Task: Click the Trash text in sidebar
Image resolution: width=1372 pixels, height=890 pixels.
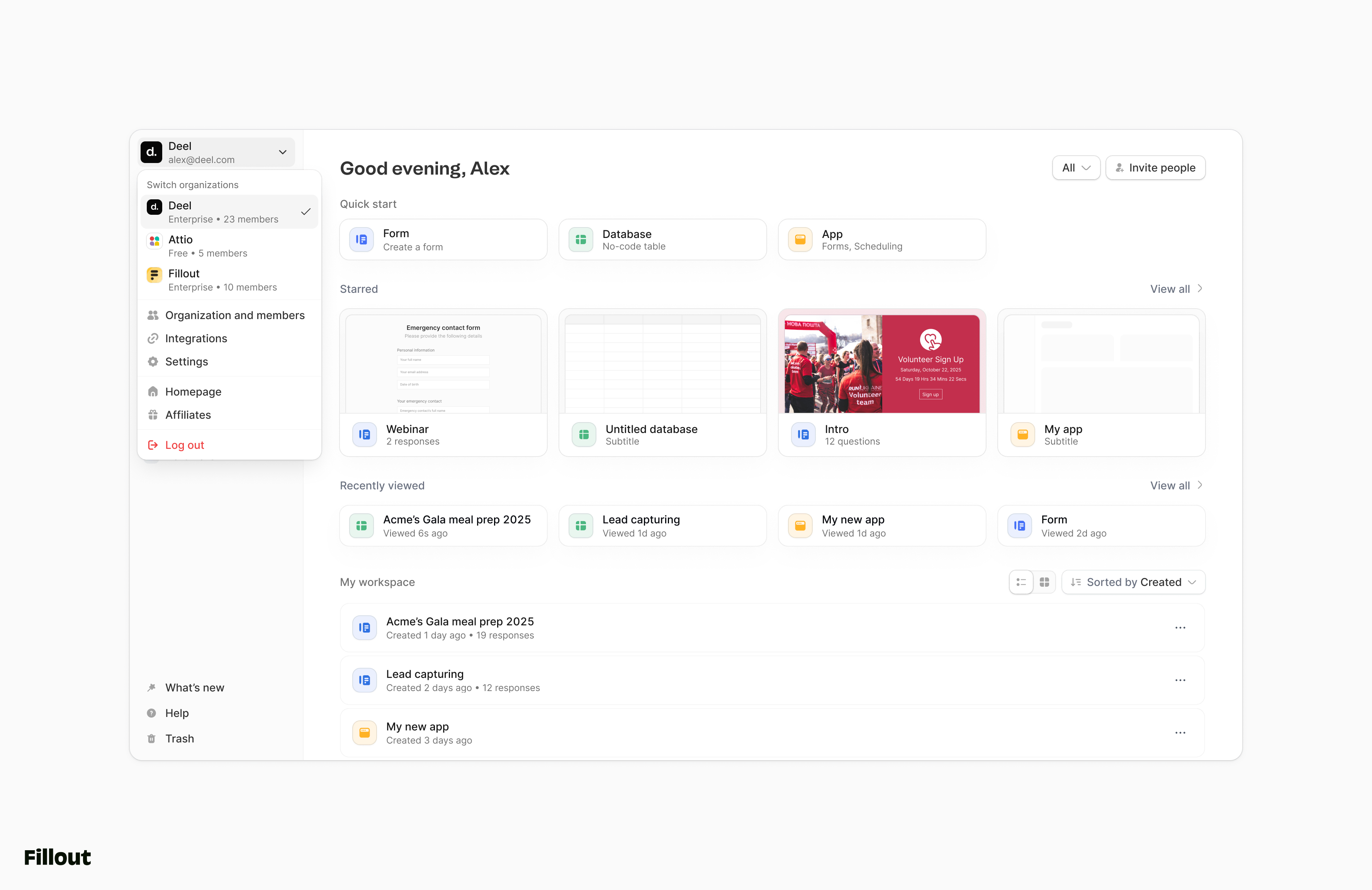Action: click(x=180, y=739)
